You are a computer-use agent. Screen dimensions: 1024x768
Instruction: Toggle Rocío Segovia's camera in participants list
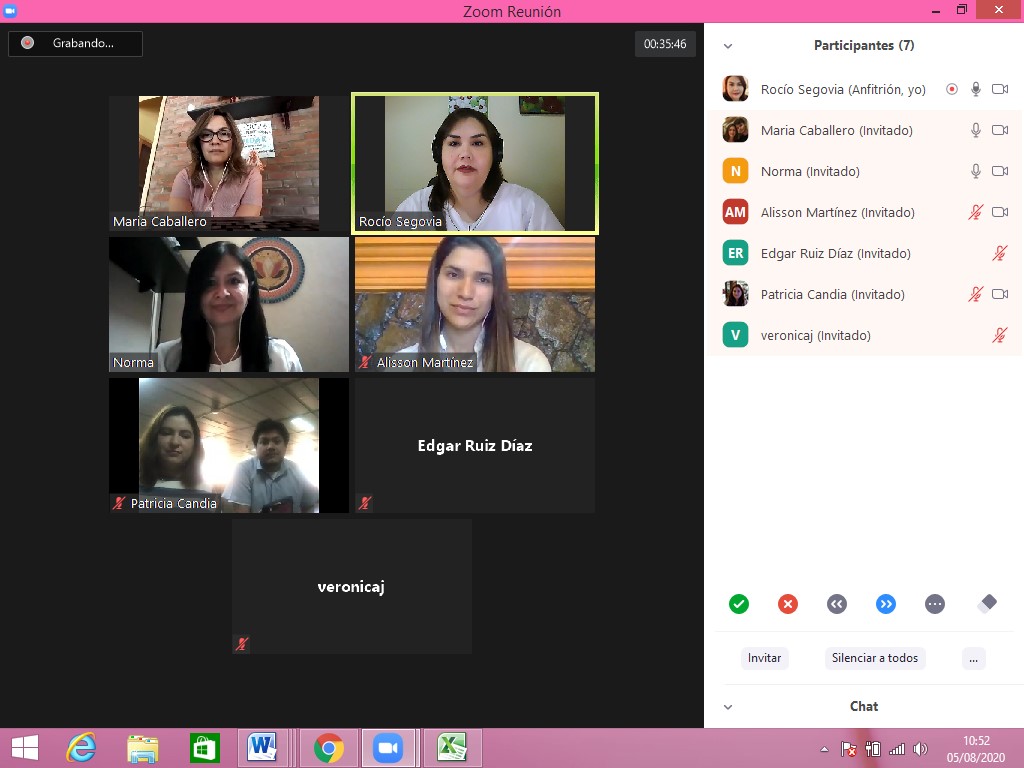click(1000, 89)
